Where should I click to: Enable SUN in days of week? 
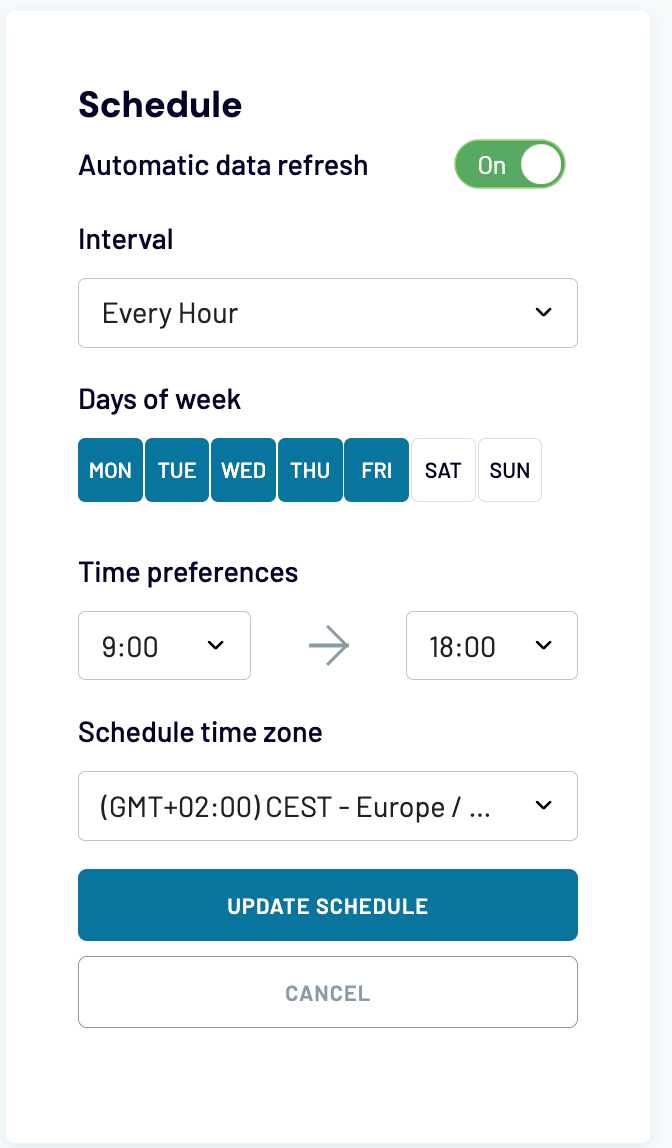click(x=510, y=470)
